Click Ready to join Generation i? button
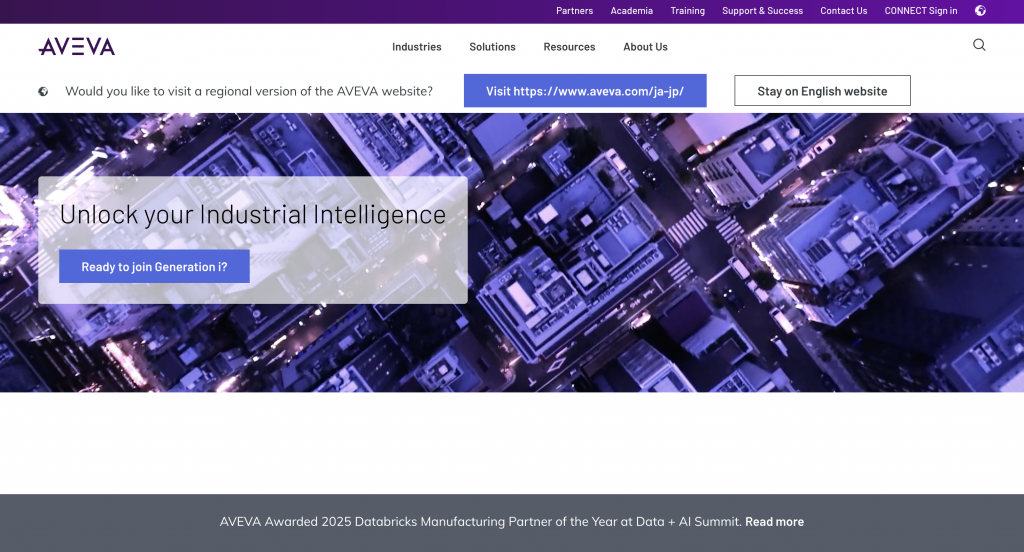The width and height of the screenshot is (1024, 552). [154, 267]
